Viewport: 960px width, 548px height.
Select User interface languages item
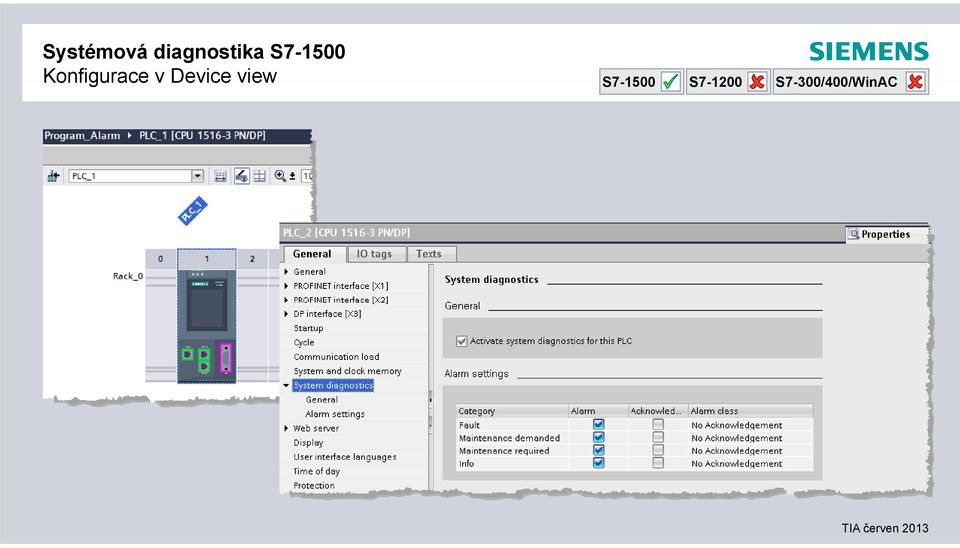tap(345, 457)
